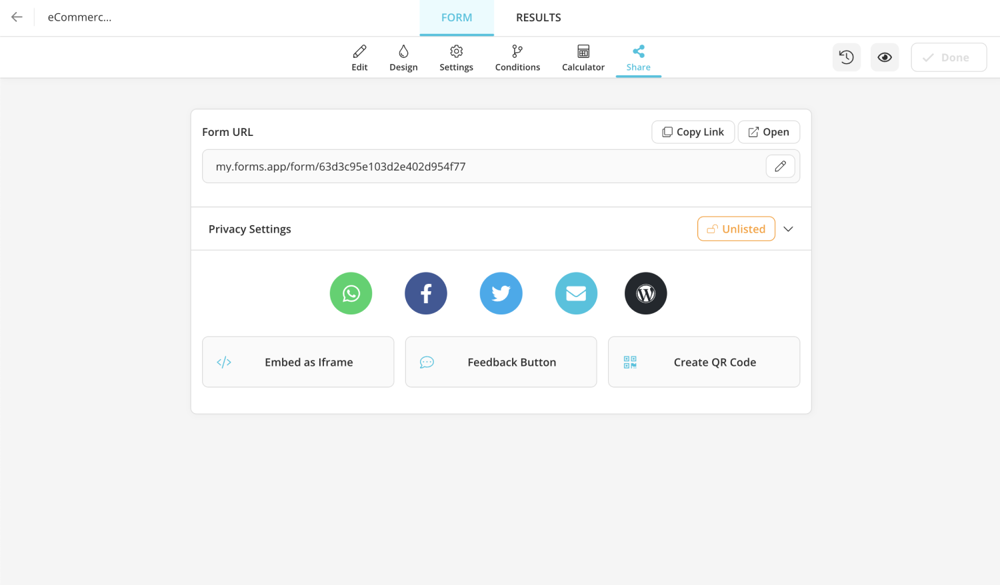
Task: Expand Privacy Settings chevron
Action: 789,229
